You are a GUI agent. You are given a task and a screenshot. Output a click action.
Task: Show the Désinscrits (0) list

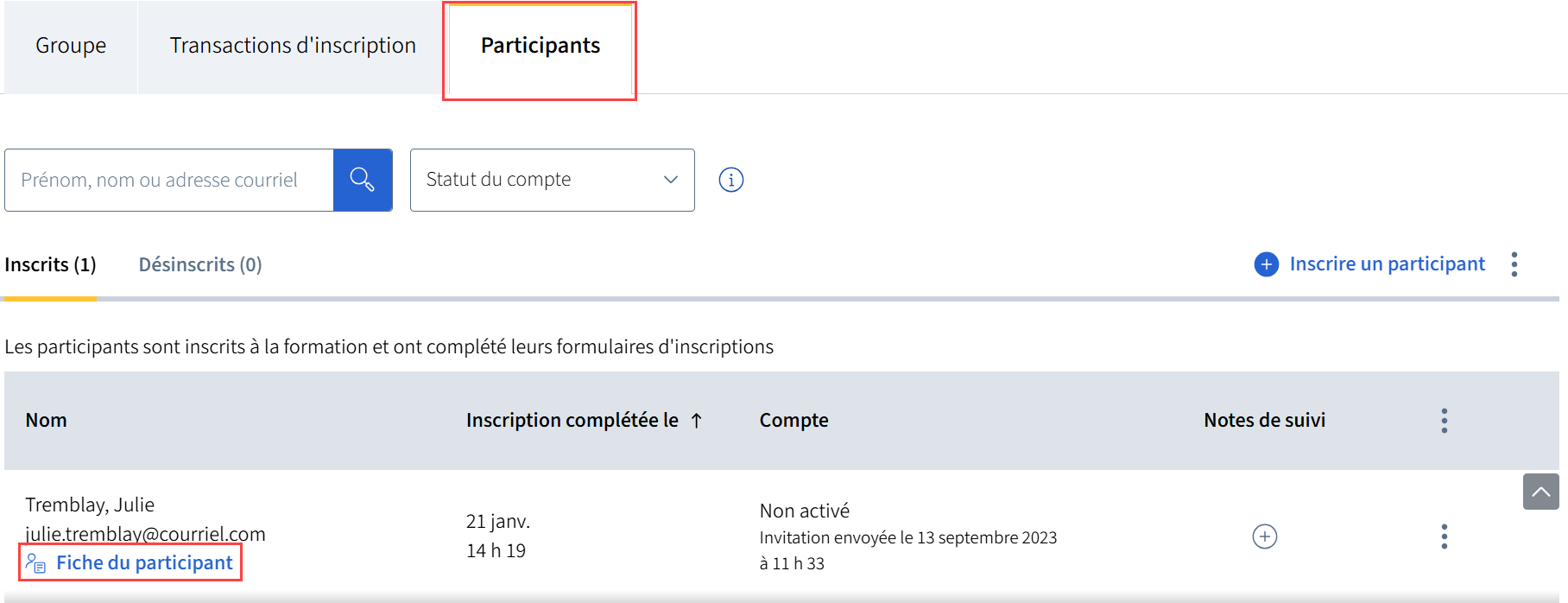(x=200, y=264)
